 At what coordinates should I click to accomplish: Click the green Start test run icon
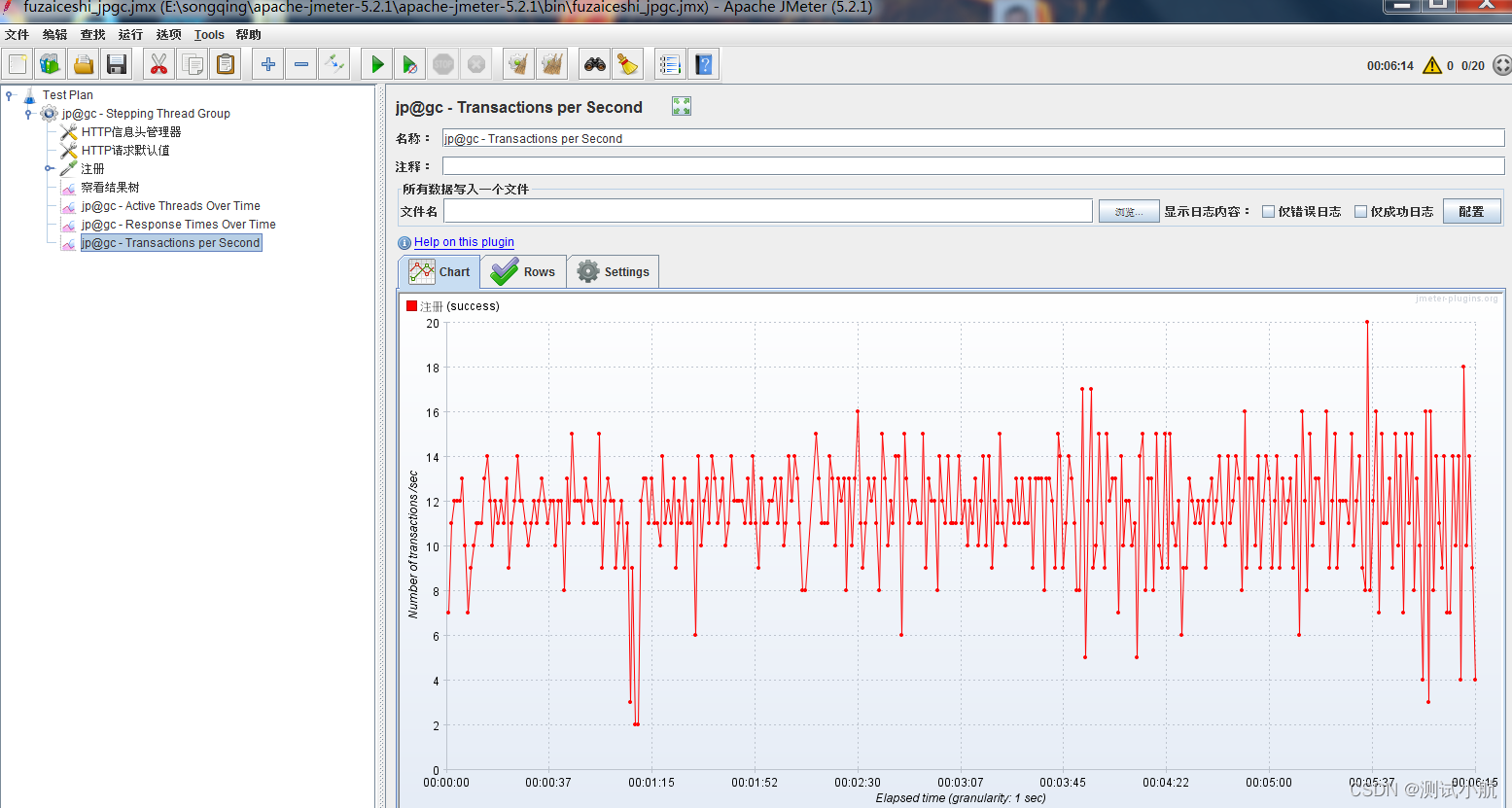(x=377, y=65)
